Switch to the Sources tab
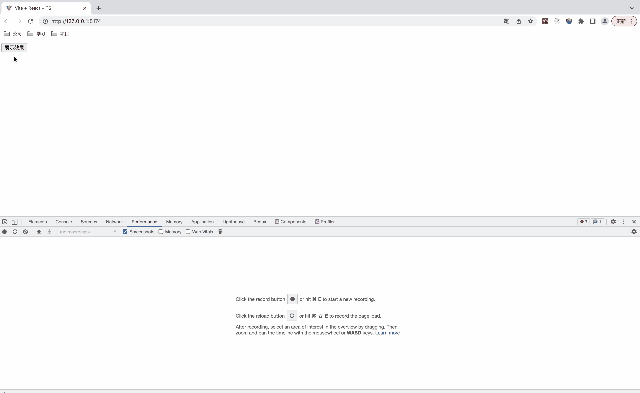 (89, 222)
